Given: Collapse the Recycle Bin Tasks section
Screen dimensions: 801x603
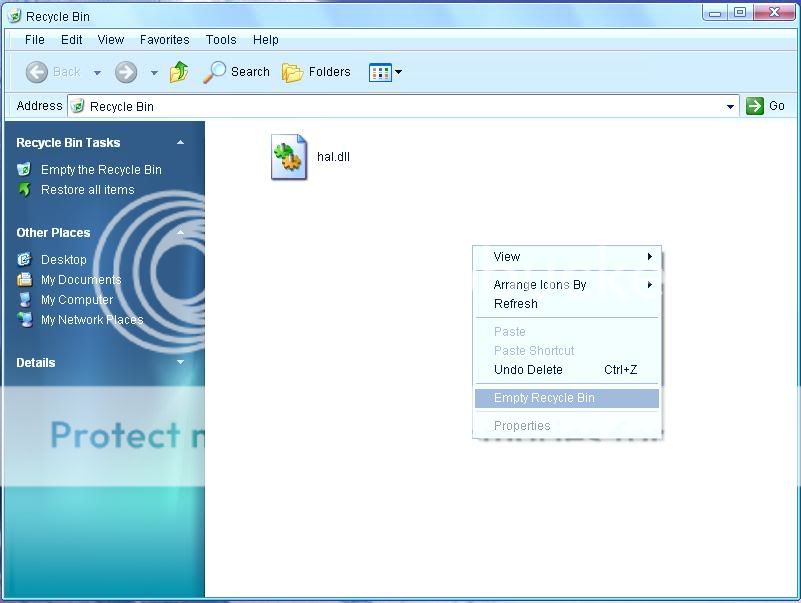Looking at the screenshot, I should 180,143.
